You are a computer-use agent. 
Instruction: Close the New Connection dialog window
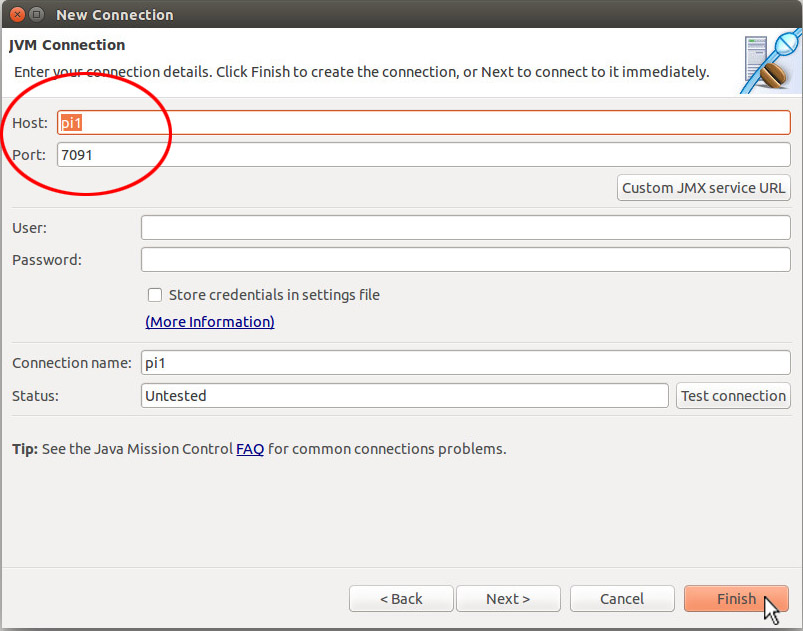(x=17, y=14)
